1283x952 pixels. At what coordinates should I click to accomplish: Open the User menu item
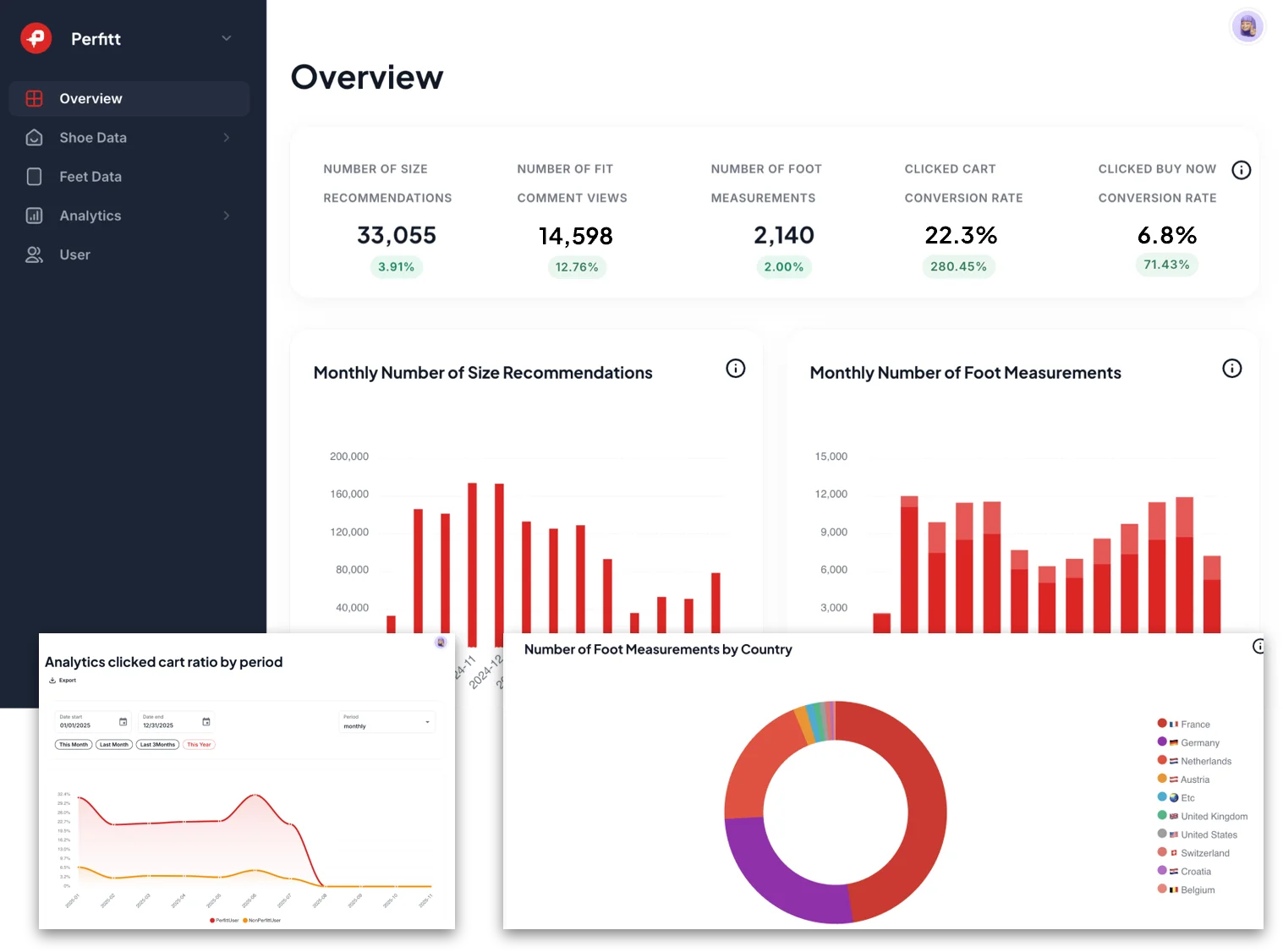coord(74,254)
